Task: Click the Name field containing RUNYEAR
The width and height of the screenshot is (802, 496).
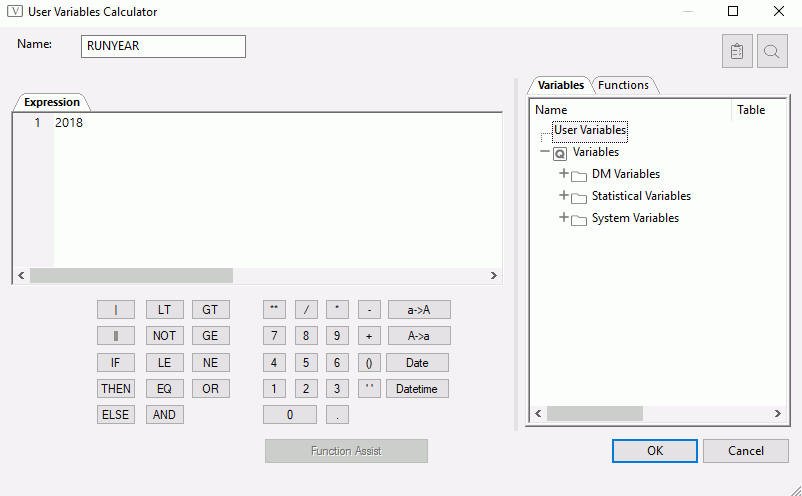Action: pyautogui.click(x=163, y=47)
